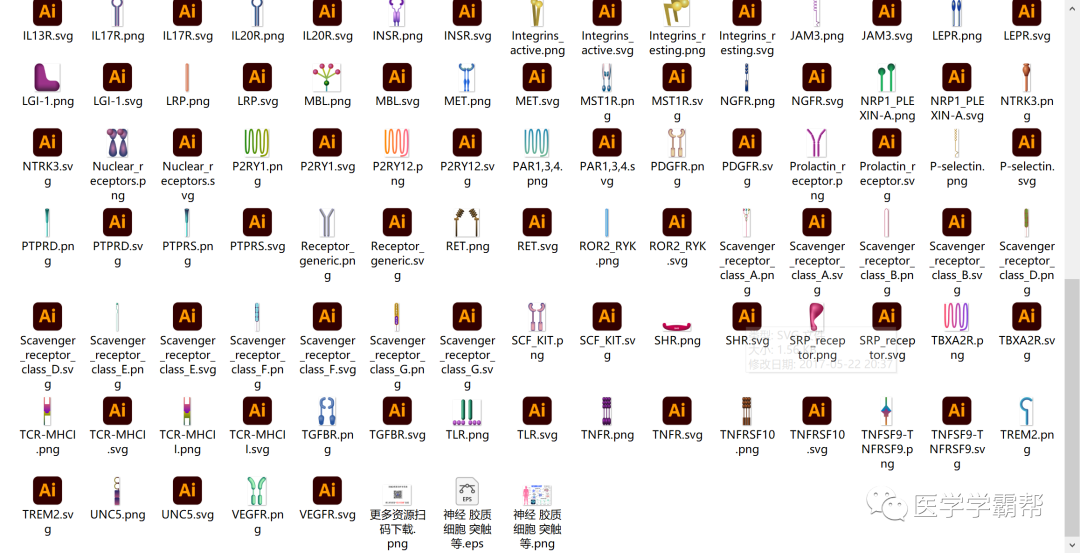Click the TLR.svg Illustrator file icon

(x=537, y=411)
